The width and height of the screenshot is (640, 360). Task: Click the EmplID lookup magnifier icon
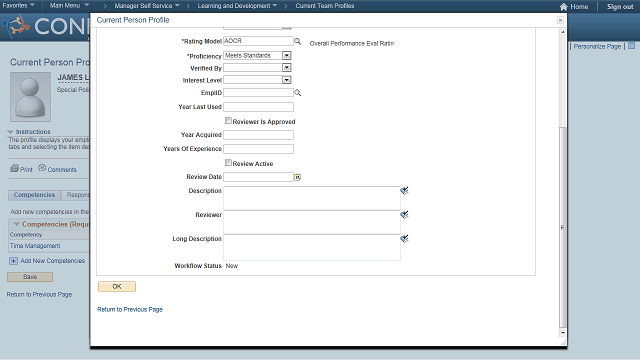(x=298, y=93)
